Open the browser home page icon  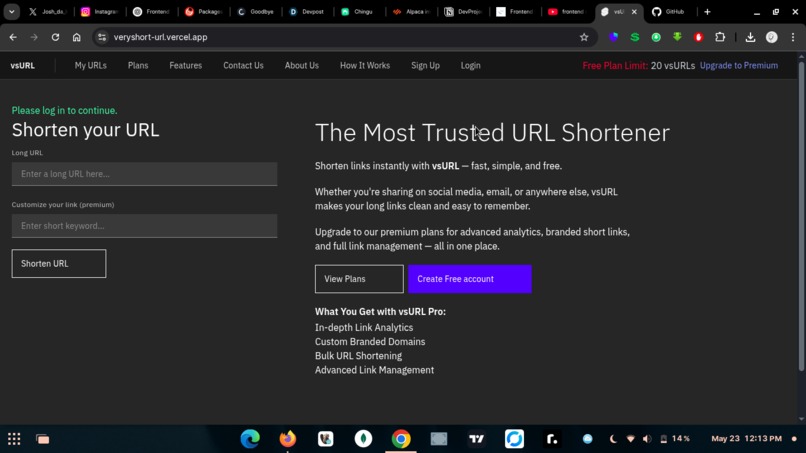point(77,37)
